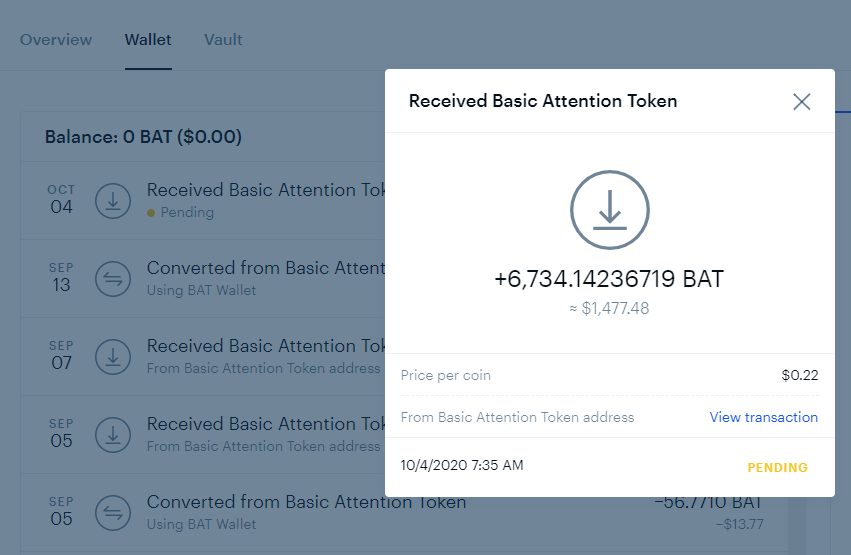Open the Vault tab

223,40
